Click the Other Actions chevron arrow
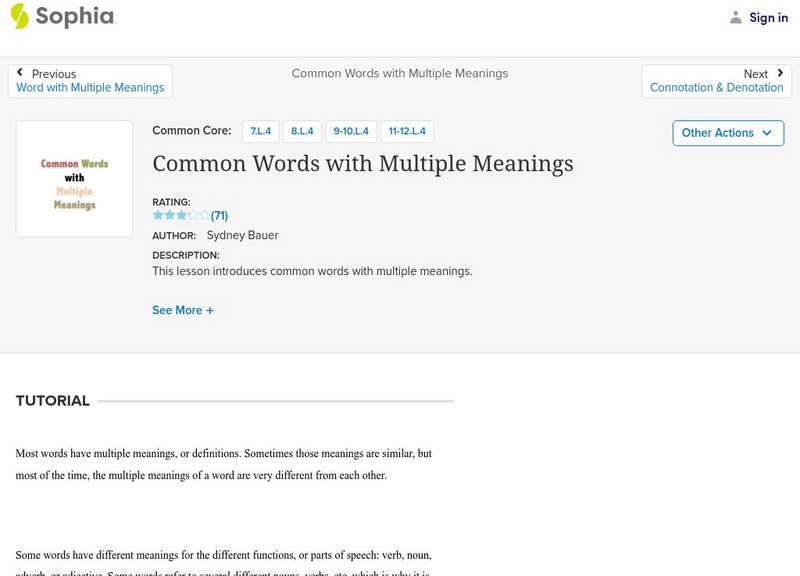Screen dimensions: 800x576 [x=767, y=133]
